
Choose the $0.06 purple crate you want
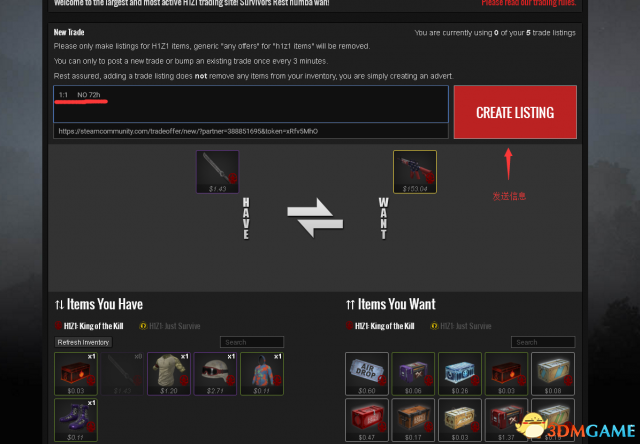[x=413, y=374]
